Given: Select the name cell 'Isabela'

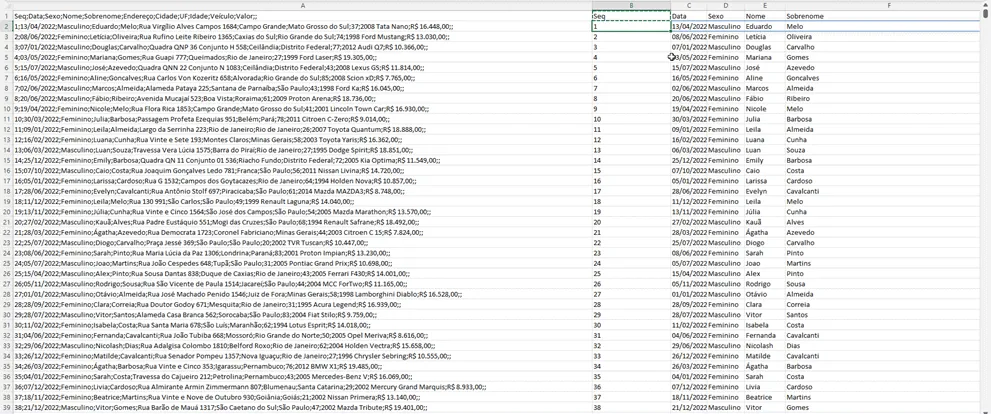Looking at the screenshot, I should 764,325.
